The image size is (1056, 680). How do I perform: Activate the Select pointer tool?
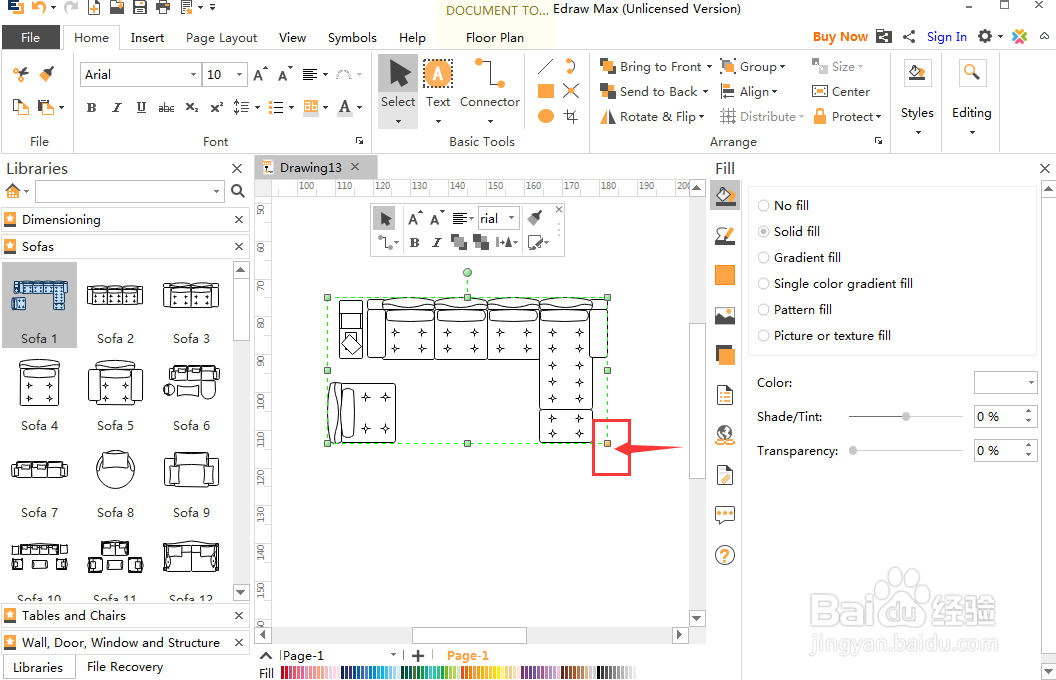click(x=398, y=83)
